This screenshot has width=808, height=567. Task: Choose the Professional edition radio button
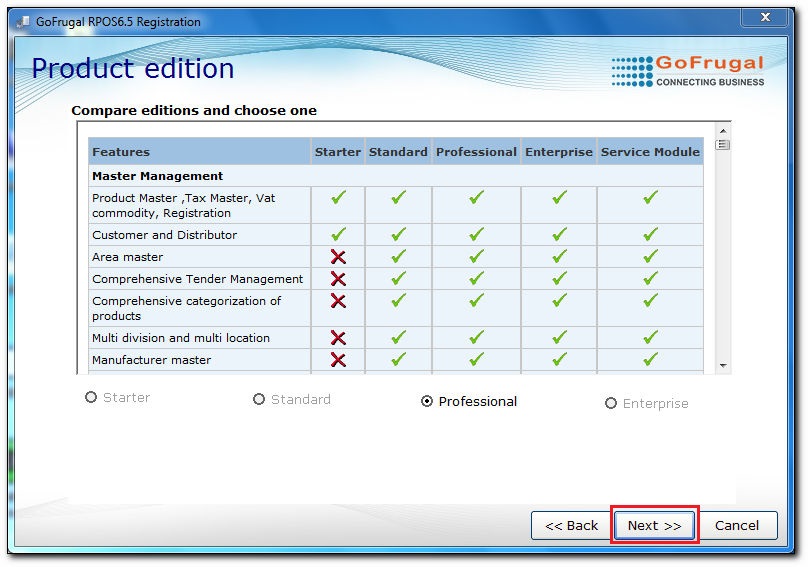[x=427, y=402]
